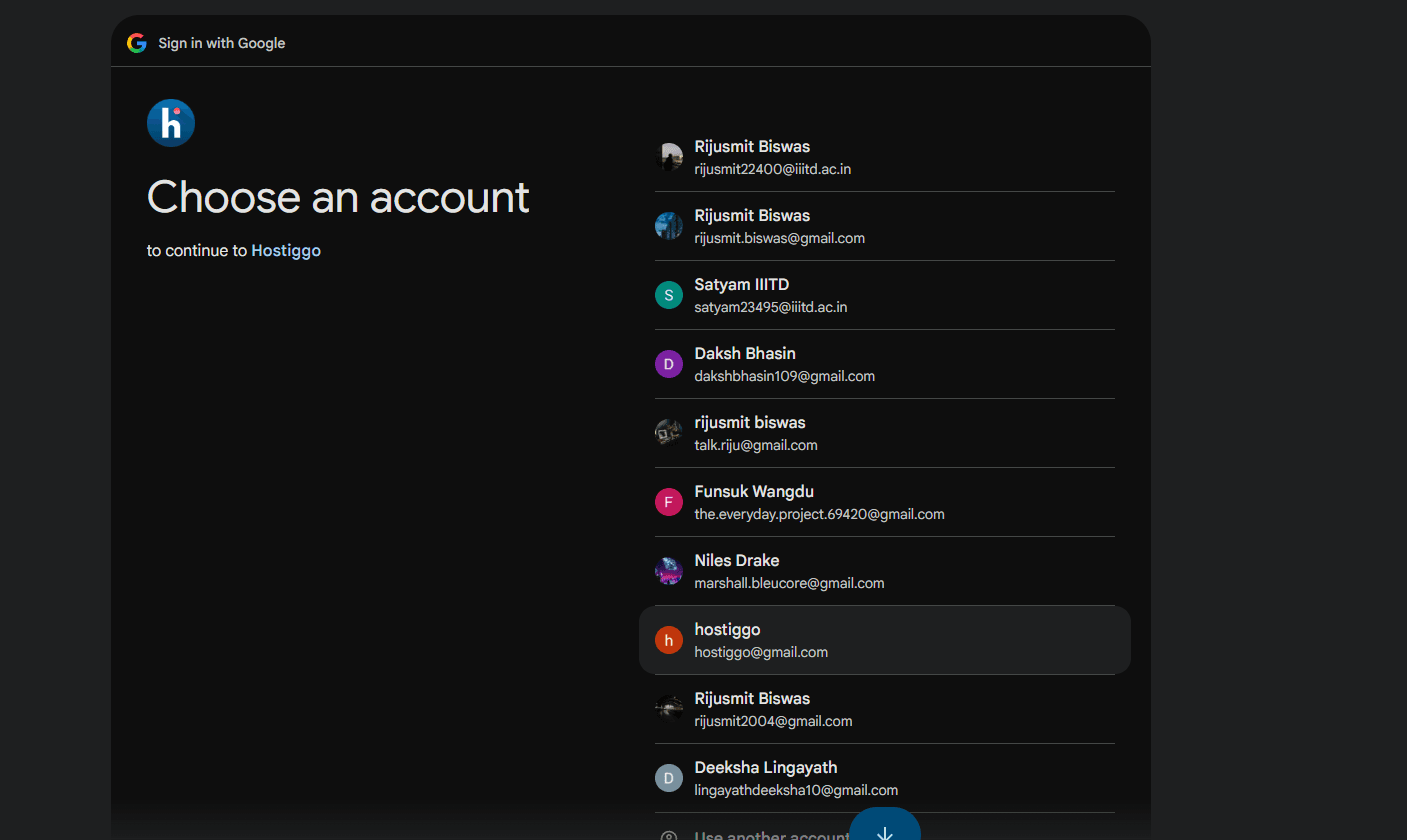Click the purple D avatar for Daksh Bhasin

[669, 364]
